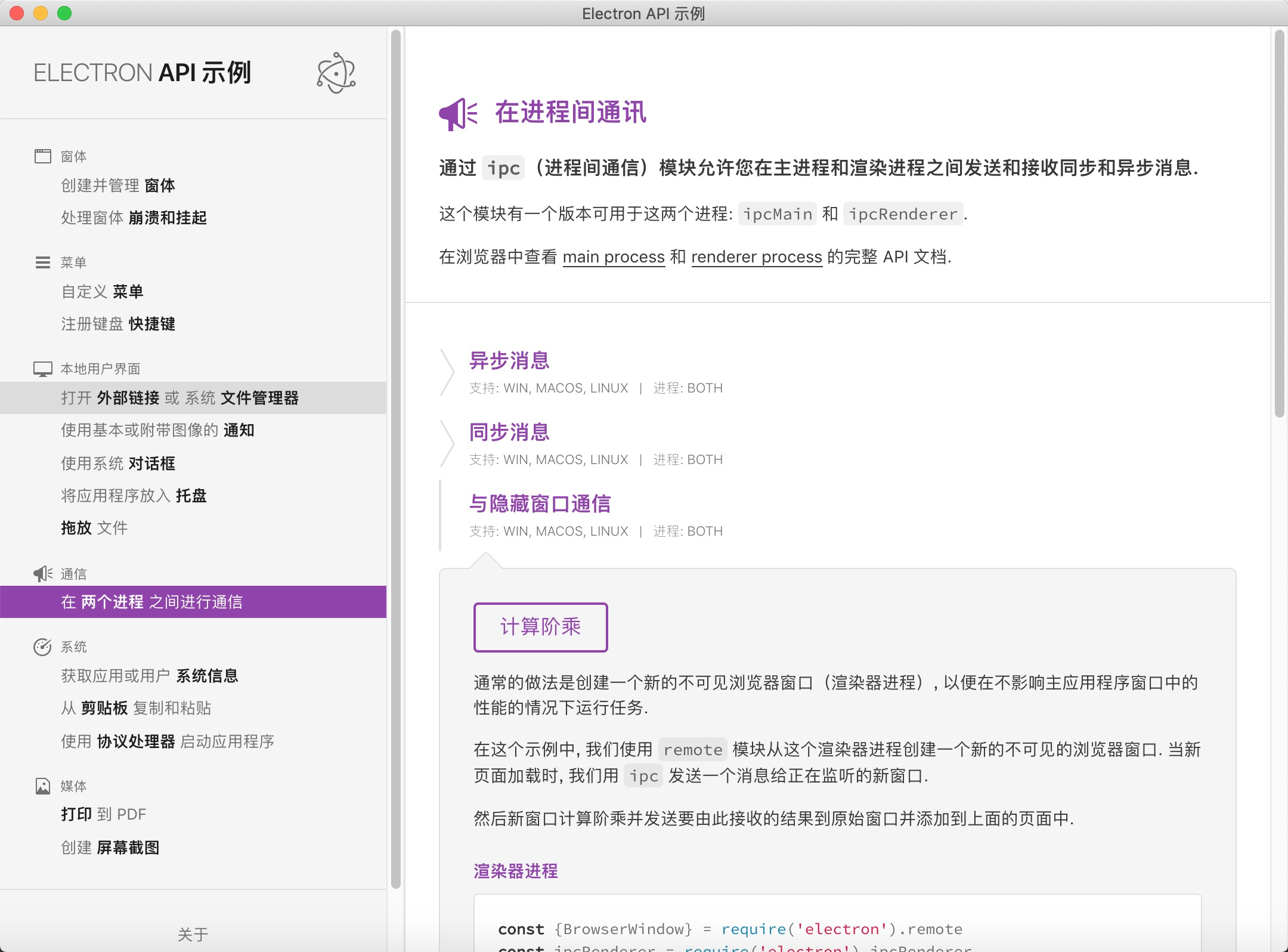Collapse the 与隐藏窗口通信 demo section
The image size is (1288, 952).
pos(540,505)
